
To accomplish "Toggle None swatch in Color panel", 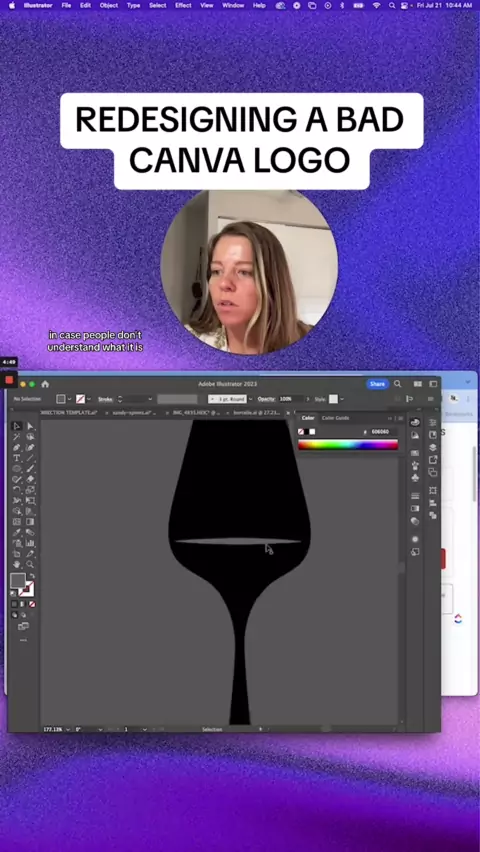I will (301, 431).
